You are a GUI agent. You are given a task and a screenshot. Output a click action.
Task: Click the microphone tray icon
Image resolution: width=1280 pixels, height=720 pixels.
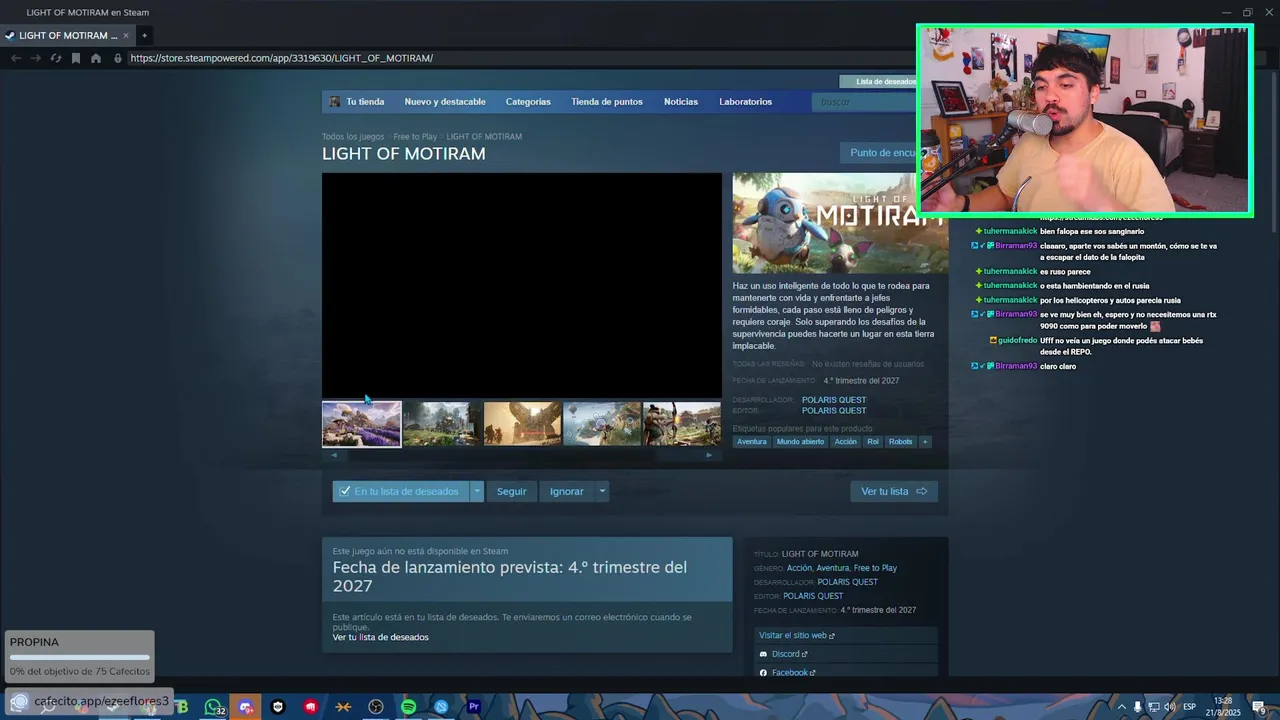click(1137, 707)
